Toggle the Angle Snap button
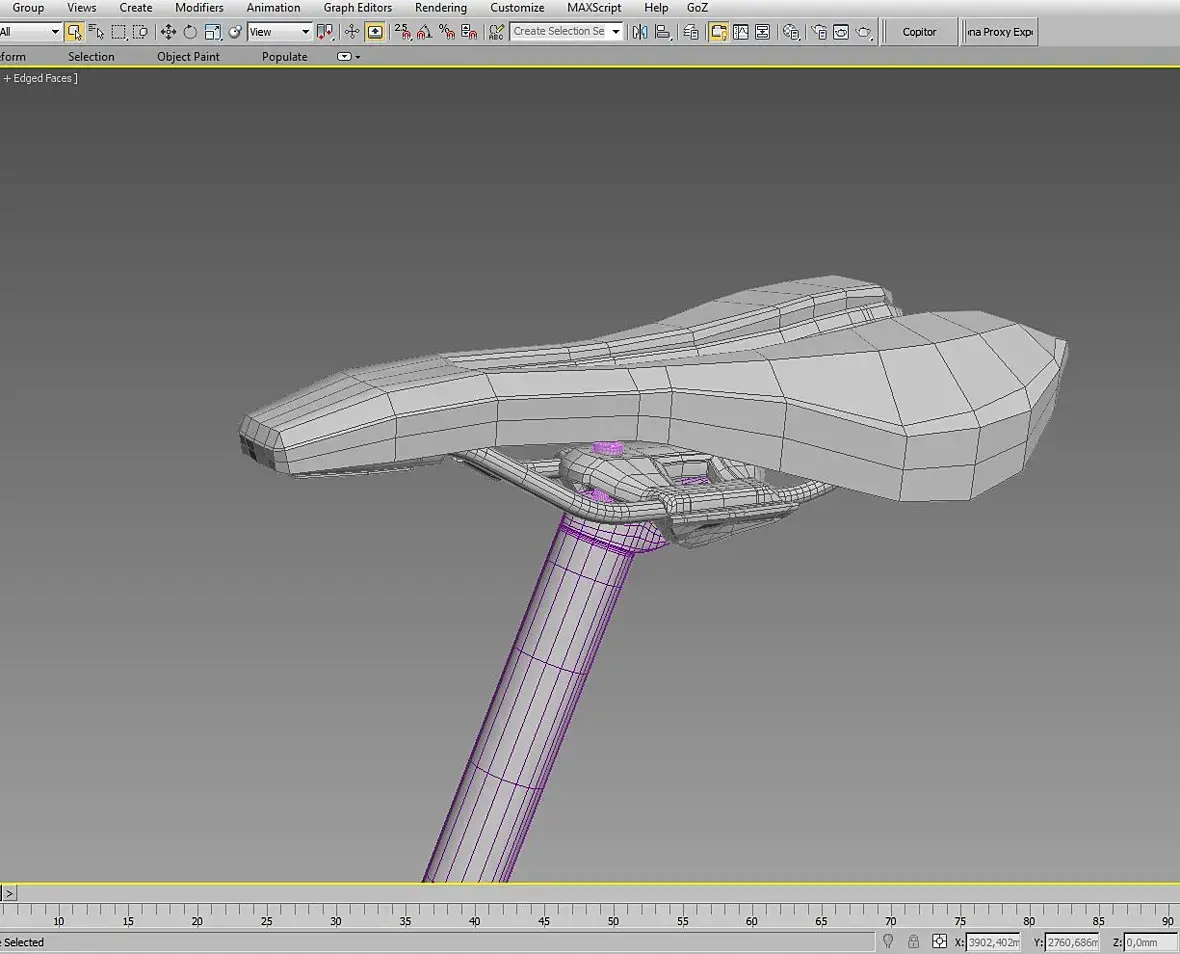Viewport: 1180px width, 954px height. [424, 32]
